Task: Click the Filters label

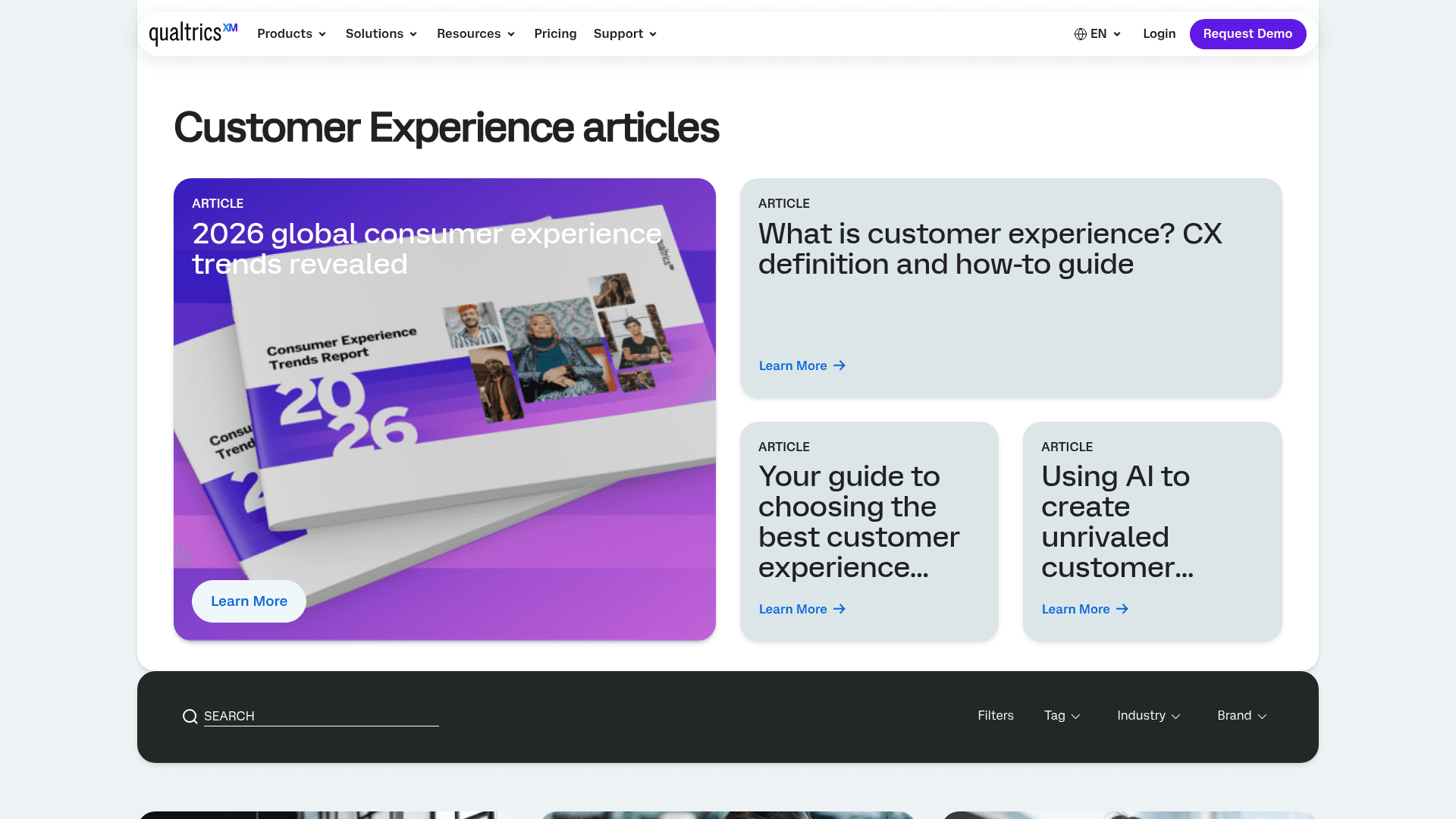Action: click(996, 716)
